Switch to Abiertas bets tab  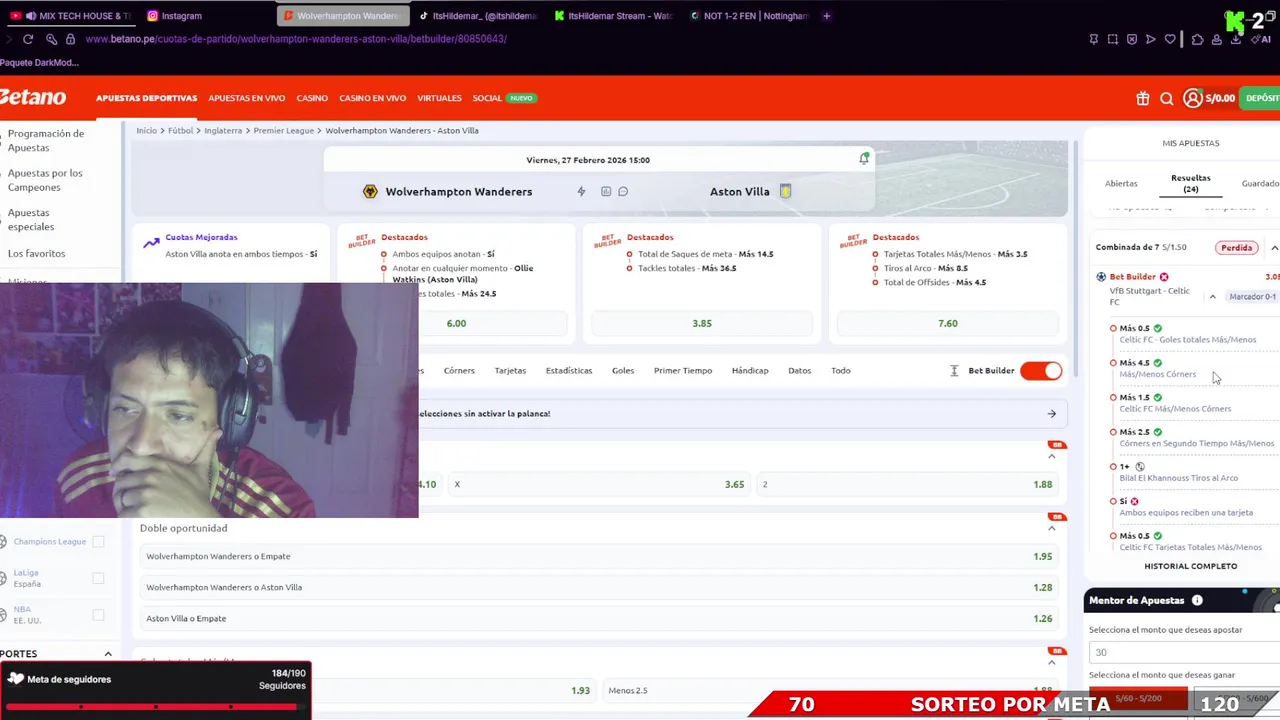pyautogui.click(x=1121, y=184)
